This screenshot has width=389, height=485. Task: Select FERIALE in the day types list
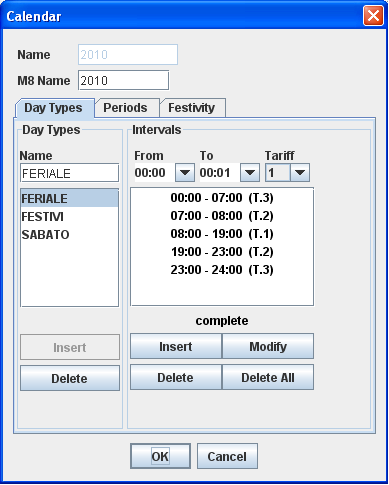pyautogui.click(x=69, y=198)
